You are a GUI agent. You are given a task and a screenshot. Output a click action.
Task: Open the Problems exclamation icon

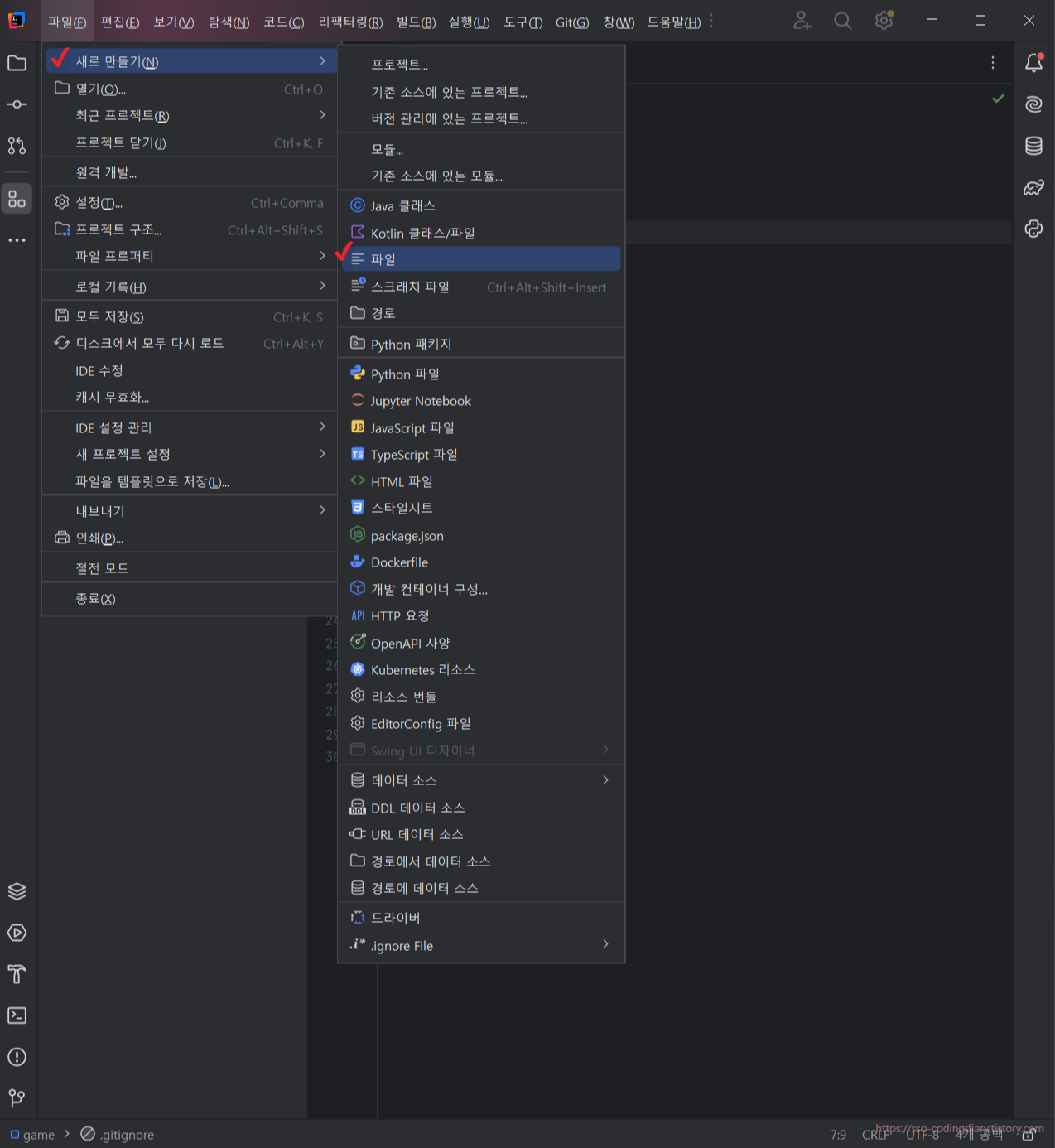17,1057
